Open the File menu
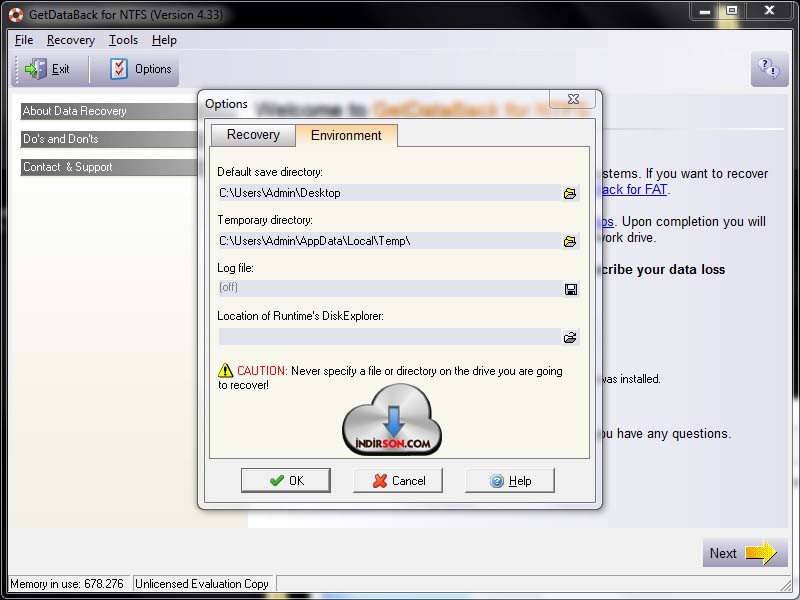This screenshot has height=600, width=800. click(24, 40)
